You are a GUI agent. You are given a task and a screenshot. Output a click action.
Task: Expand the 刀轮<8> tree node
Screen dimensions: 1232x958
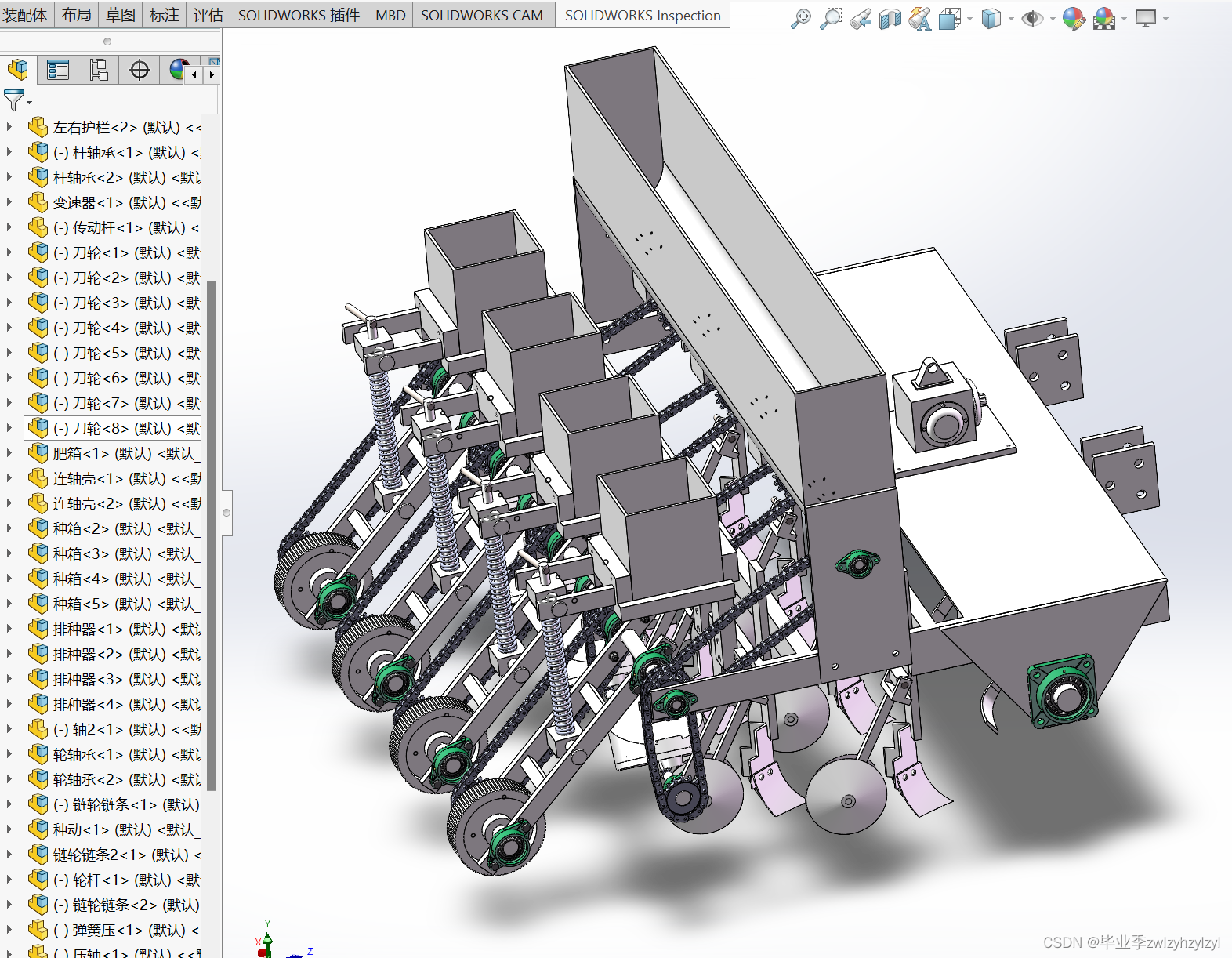9,427
